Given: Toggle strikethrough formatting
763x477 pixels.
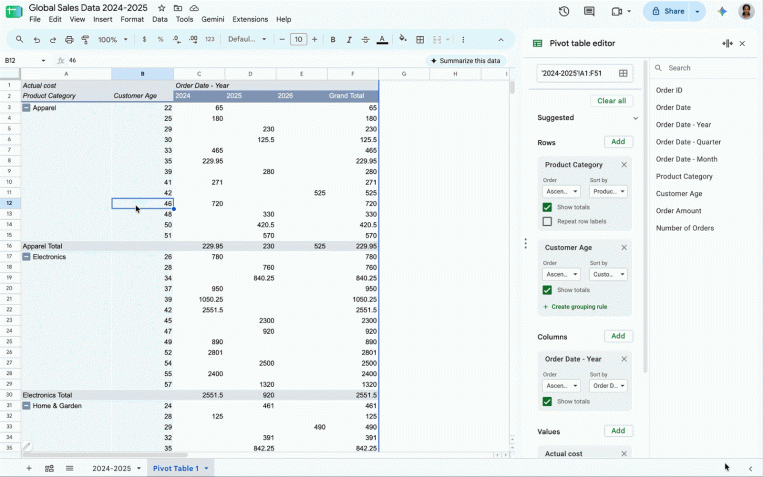Looking at the screenshot, I should coord(365,39).
